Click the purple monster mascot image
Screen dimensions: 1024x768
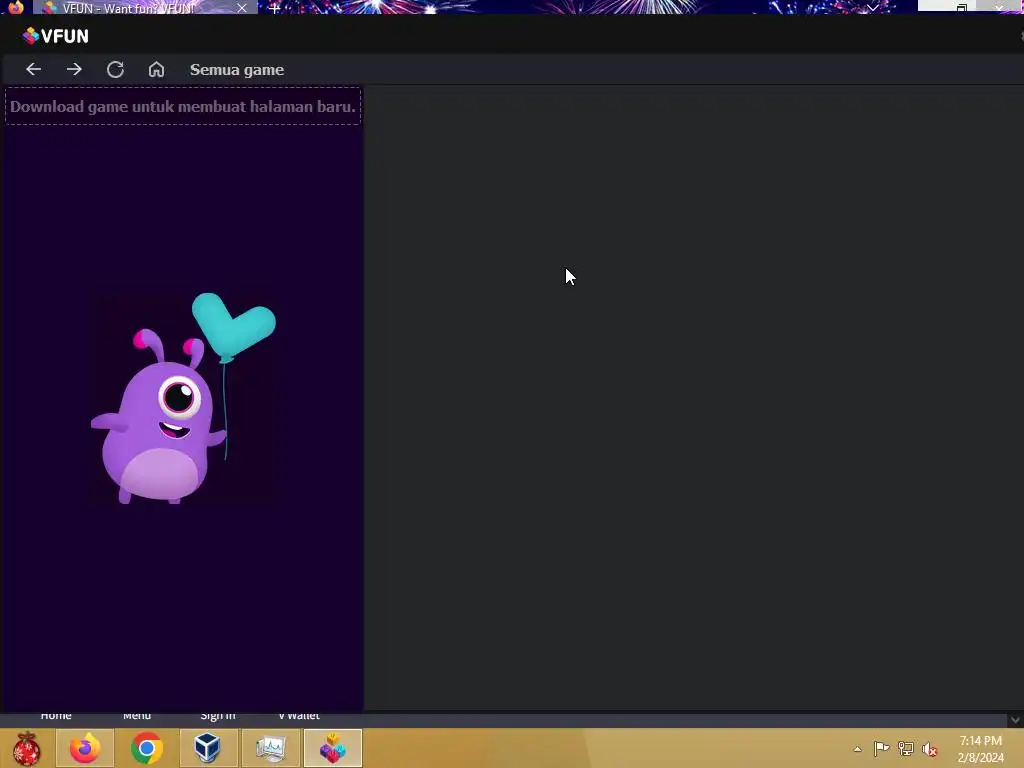coord(184,398)
